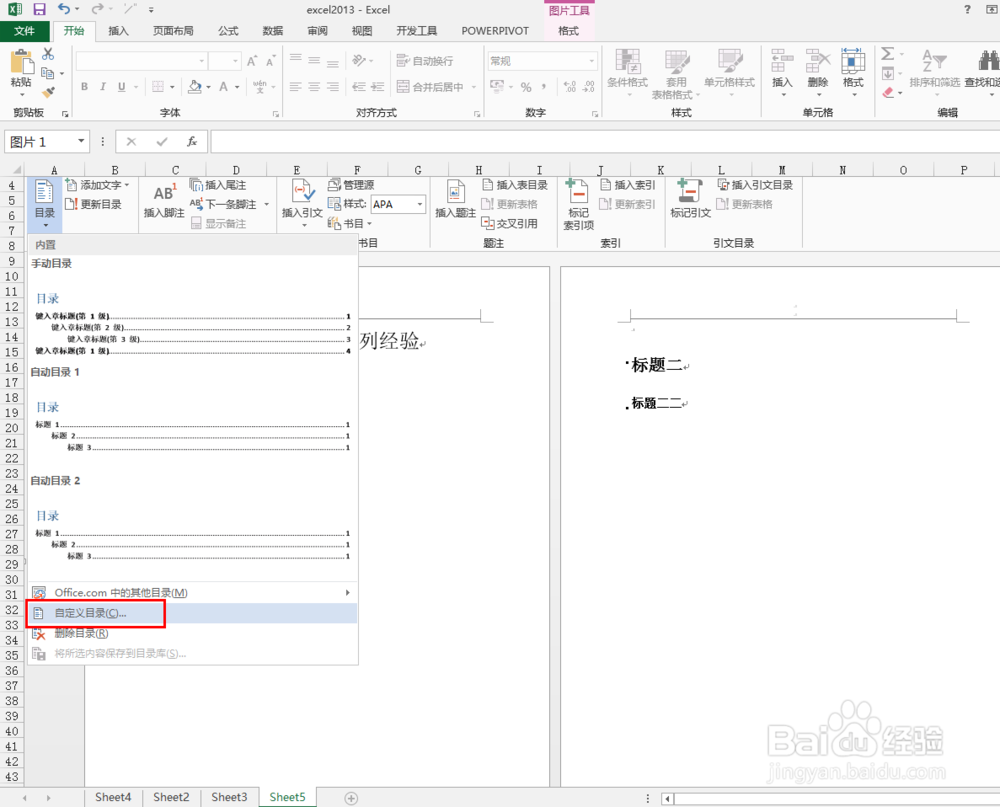The image size is (1000, 807).
Task: Open 排序和筛选 sort and filter
Action: click(934, 72)
